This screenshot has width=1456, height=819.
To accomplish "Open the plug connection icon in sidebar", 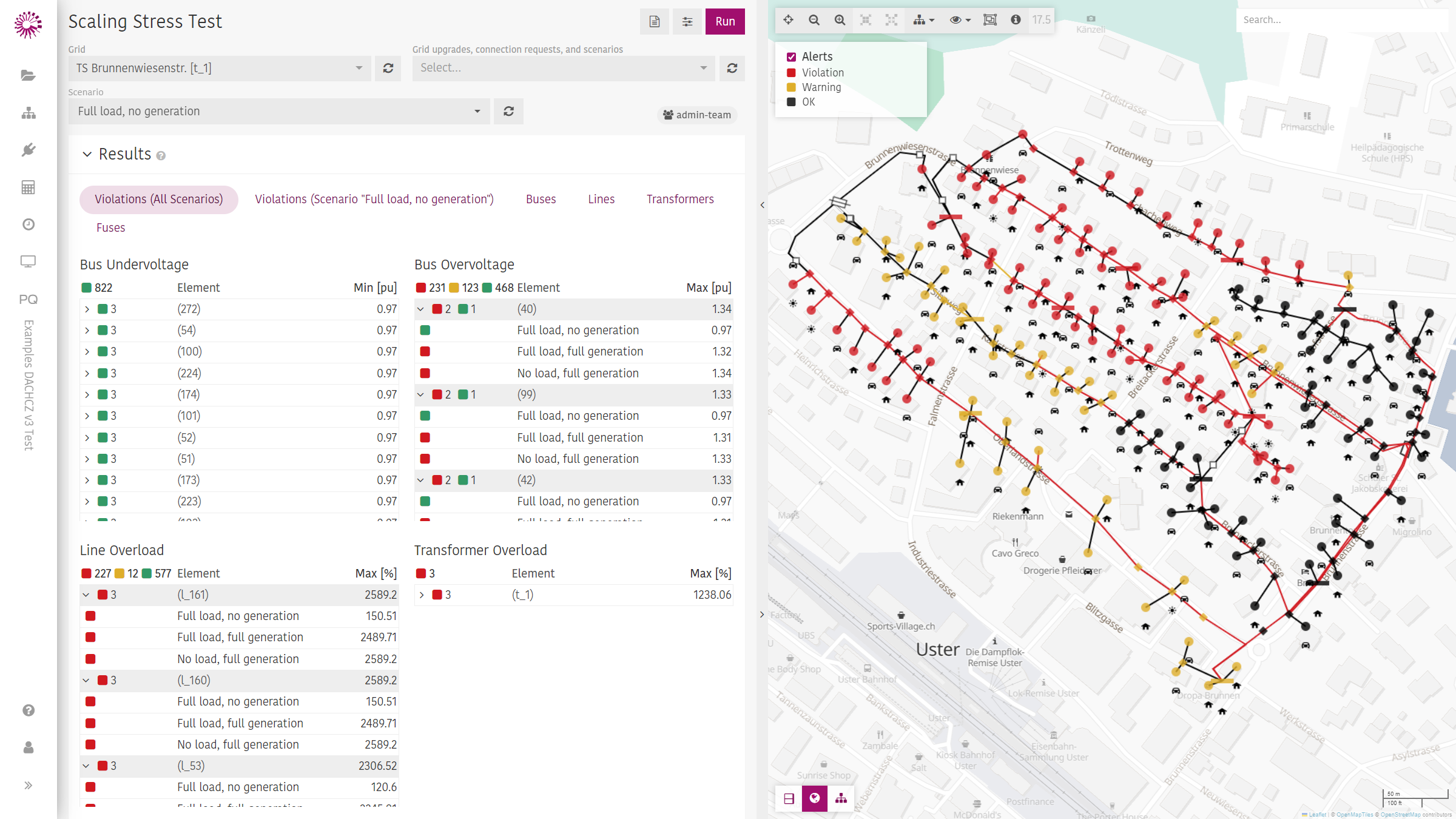I will pyautogui.click(x=28, y=150).
